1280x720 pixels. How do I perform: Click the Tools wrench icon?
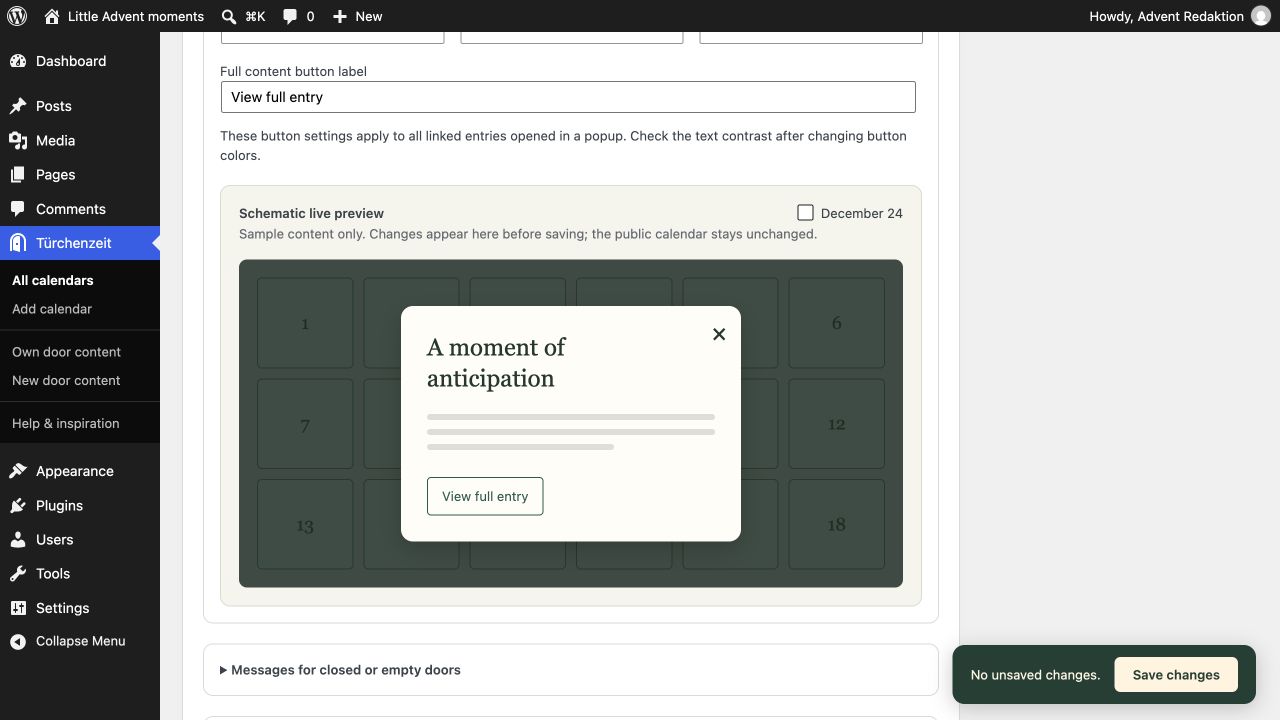(x=18, y=574)
